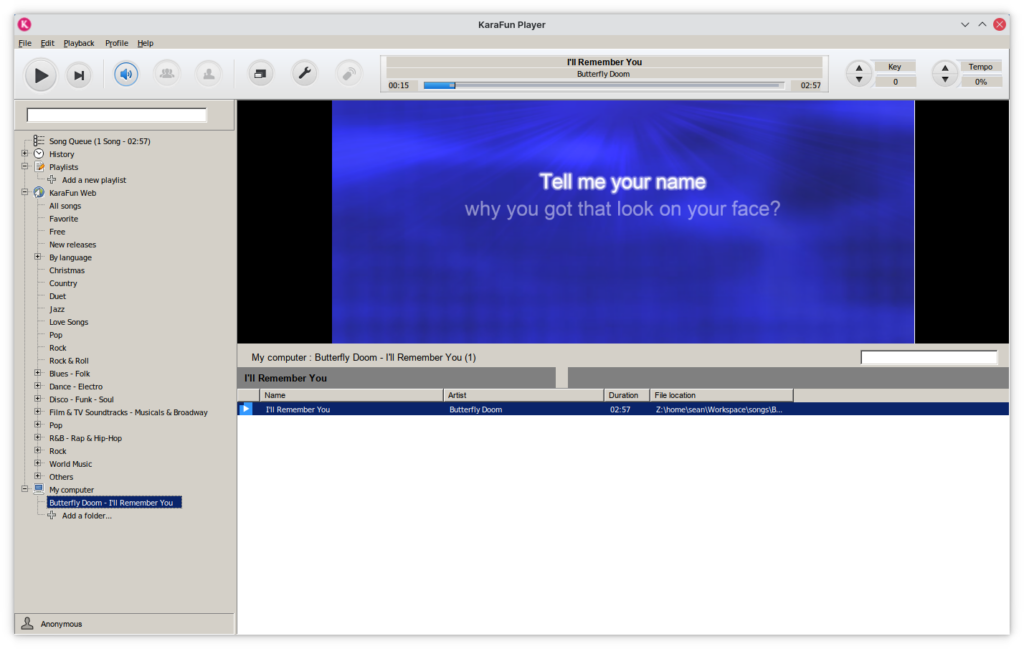
Task: Expand Film & TV Soundtracks category
Action: 38,412
